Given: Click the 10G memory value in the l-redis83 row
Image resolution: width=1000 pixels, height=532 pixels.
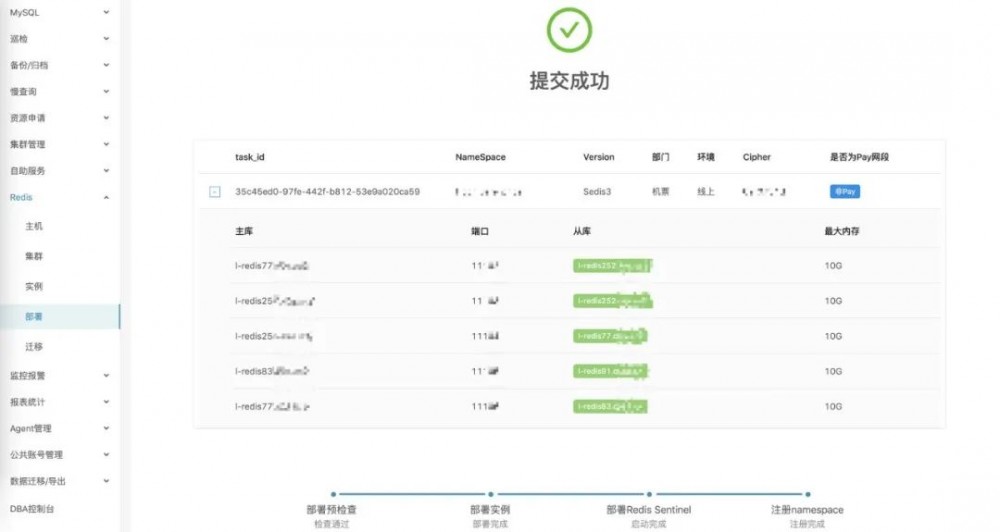Looking at the screenshot, I should point(833,371).
